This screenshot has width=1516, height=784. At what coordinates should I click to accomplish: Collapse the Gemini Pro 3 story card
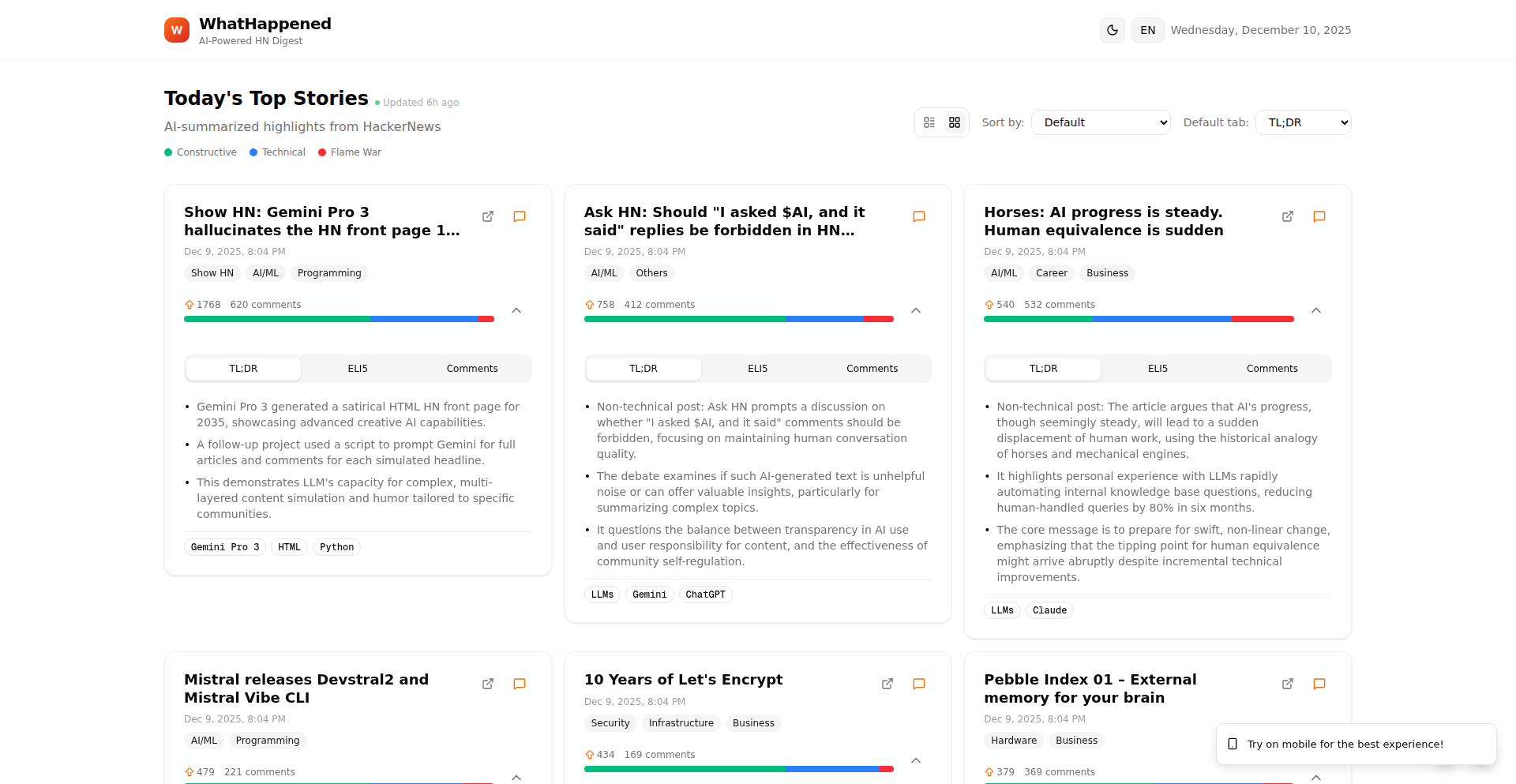point(516,310)
